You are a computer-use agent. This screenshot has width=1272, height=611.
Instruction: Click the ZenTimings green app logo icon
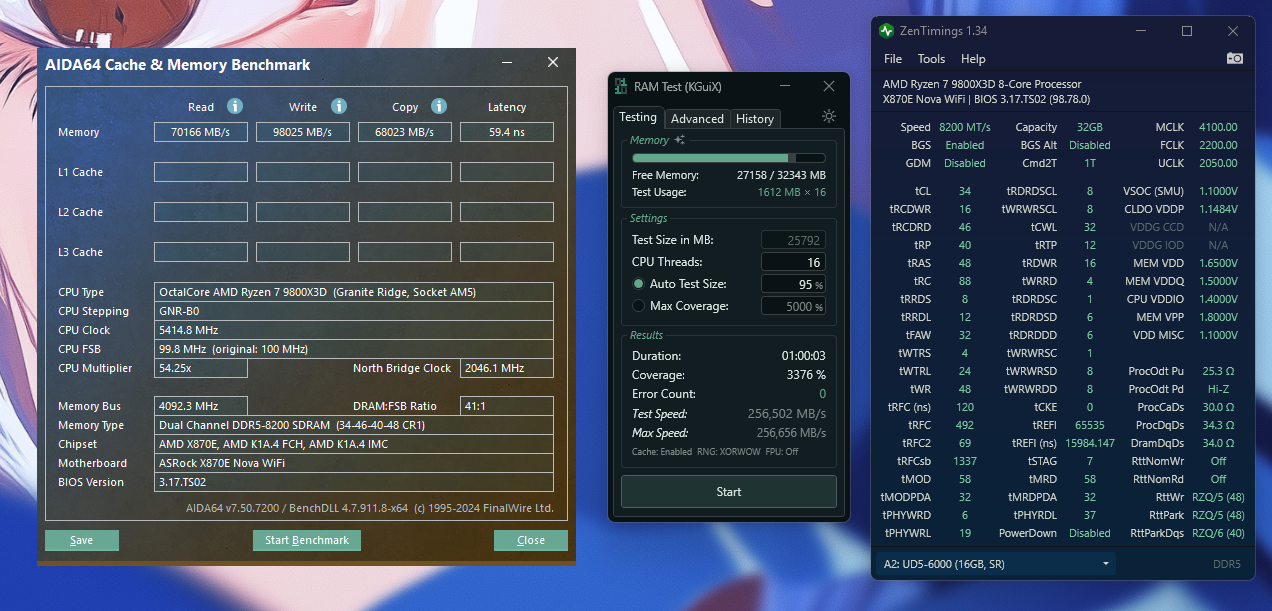click(886, 31)
